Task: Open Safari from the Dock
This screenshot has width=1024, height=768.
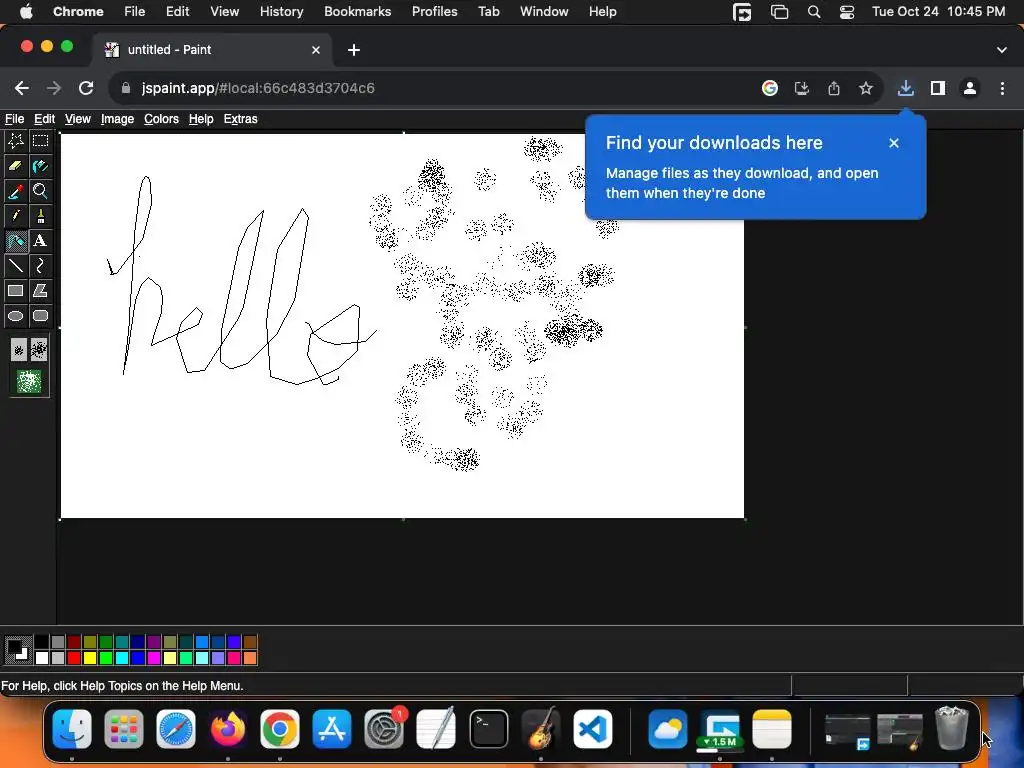Action: pos(176,729)
